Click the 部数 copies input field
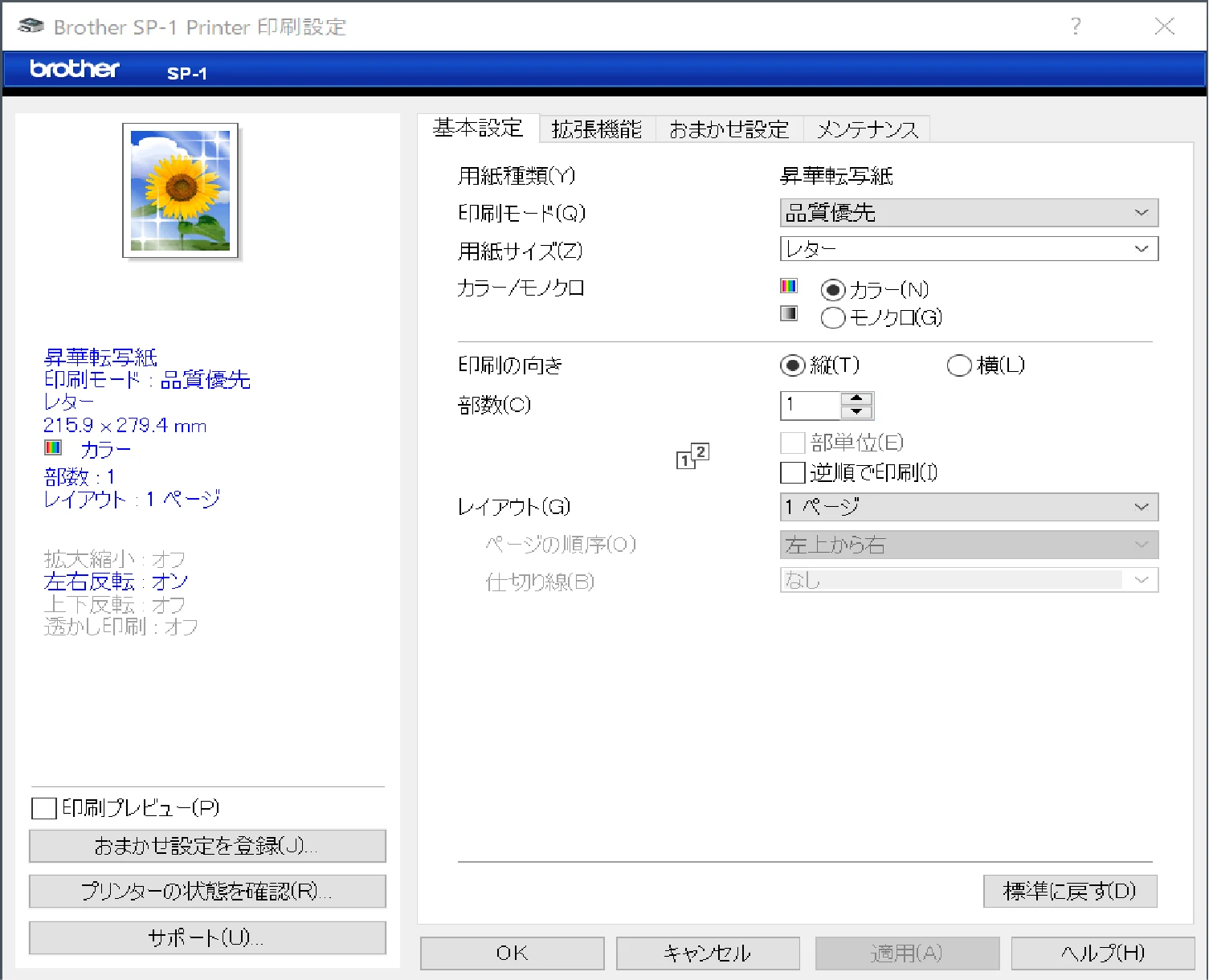 point(811,406)
